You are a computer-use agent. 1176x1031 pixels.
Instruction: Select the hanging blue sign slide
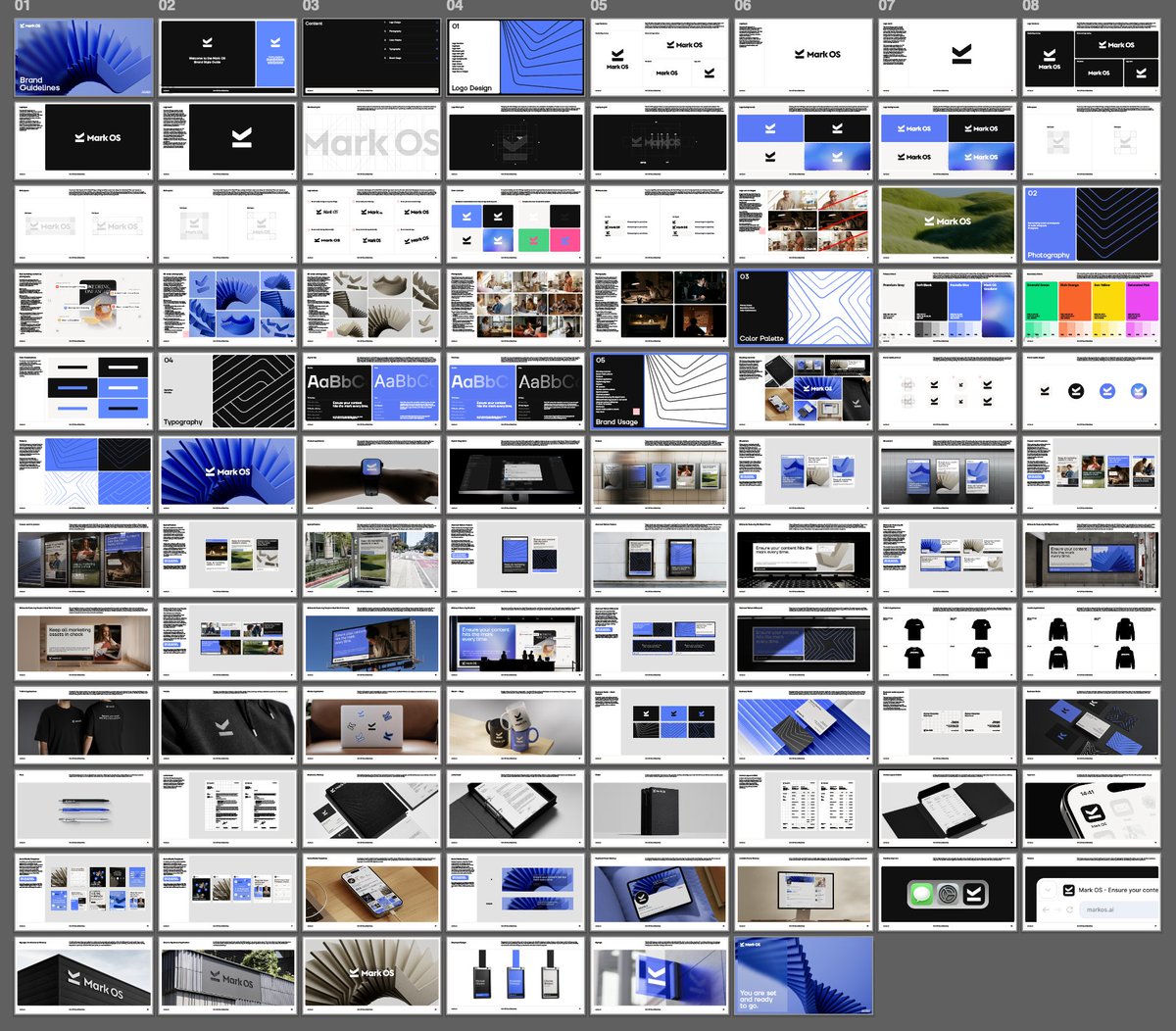(x=660, y=974)
